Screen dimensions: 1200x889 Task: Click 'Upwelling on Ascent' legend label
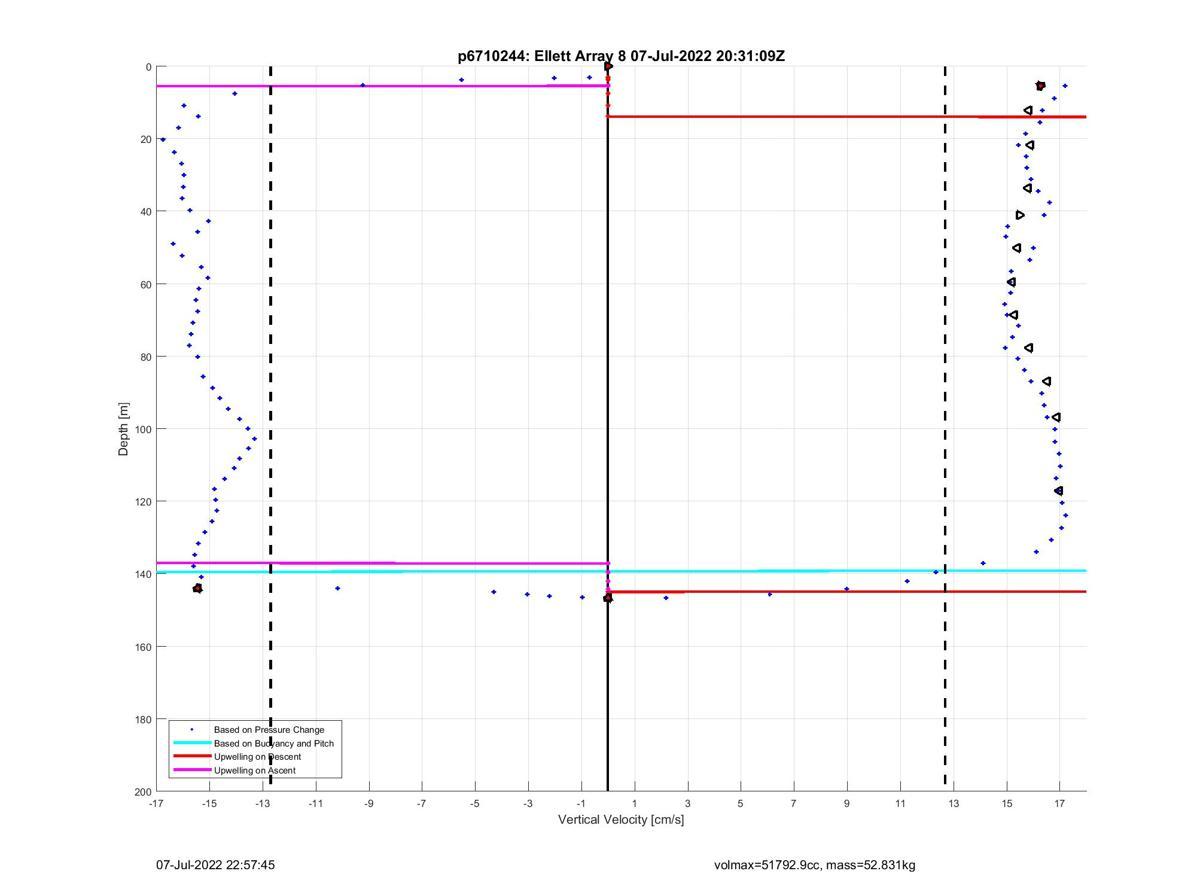[254, 770]
